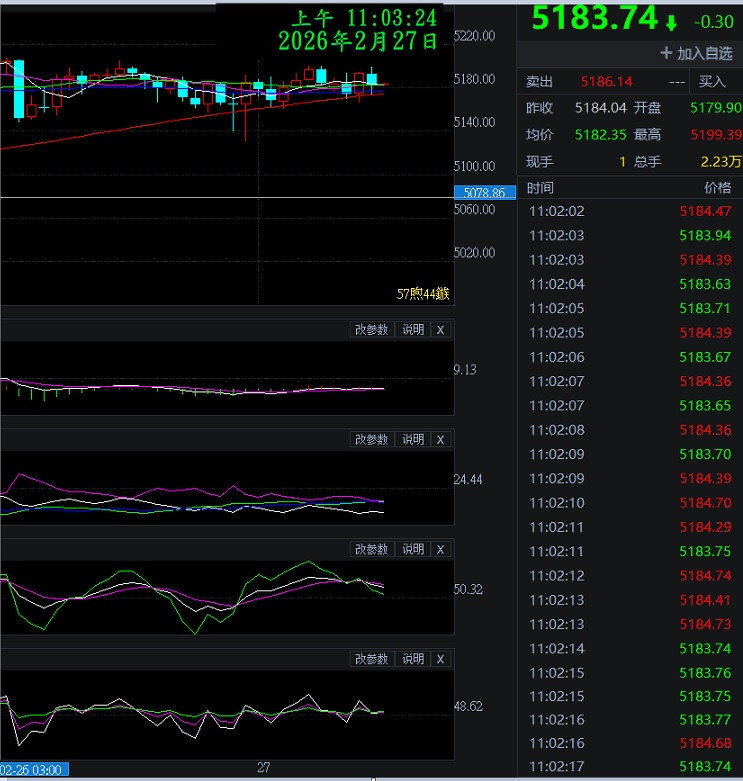This screenshot has width=743, height=781.
Task: Close the indicator panel showing 9.13
Action: pyautogui.click(x=441, y=330)
